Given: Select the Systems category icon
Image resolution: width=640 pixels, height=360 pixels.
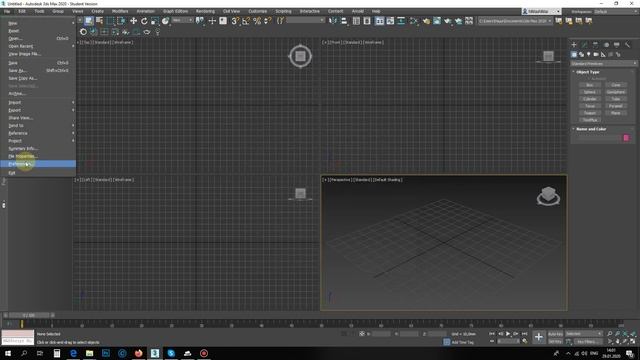Looking at the screenshot, I should (x=618, y=54).
